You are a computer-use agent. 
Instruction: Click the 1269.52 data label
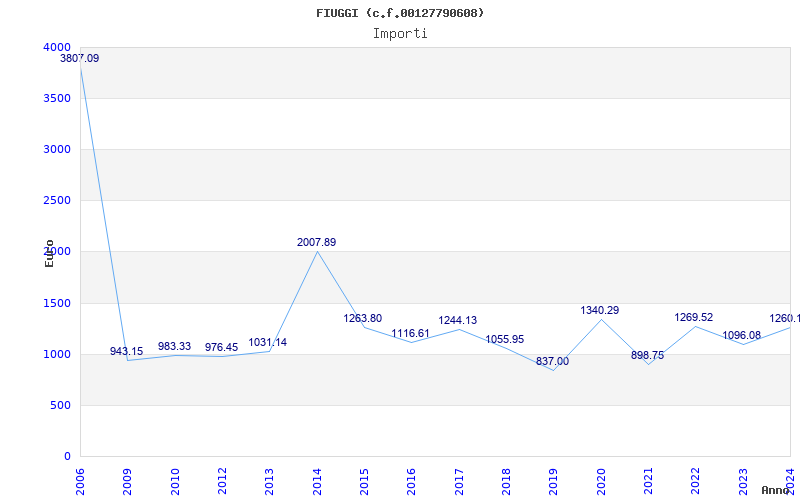[x=694, y=317]
